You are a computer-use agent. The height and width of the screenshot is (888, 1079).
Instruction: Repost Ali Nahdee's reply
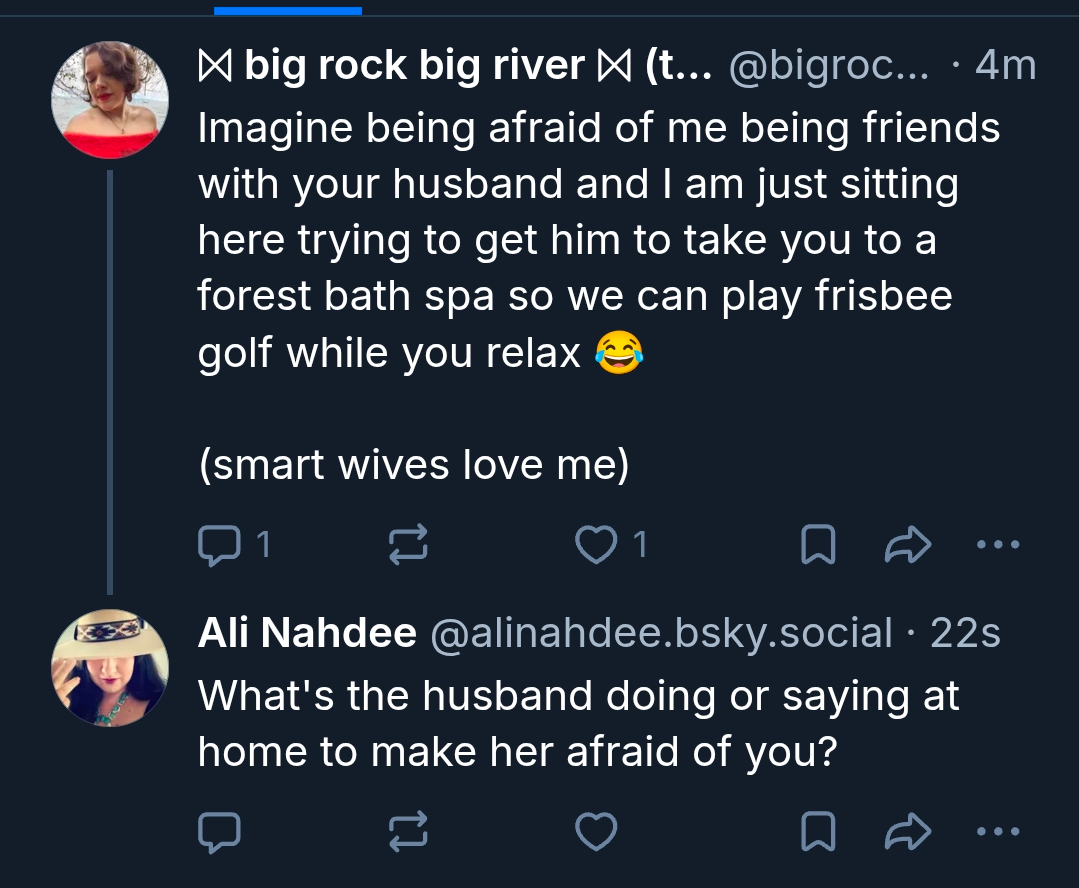pyautogui.click(x=408, y=830)
